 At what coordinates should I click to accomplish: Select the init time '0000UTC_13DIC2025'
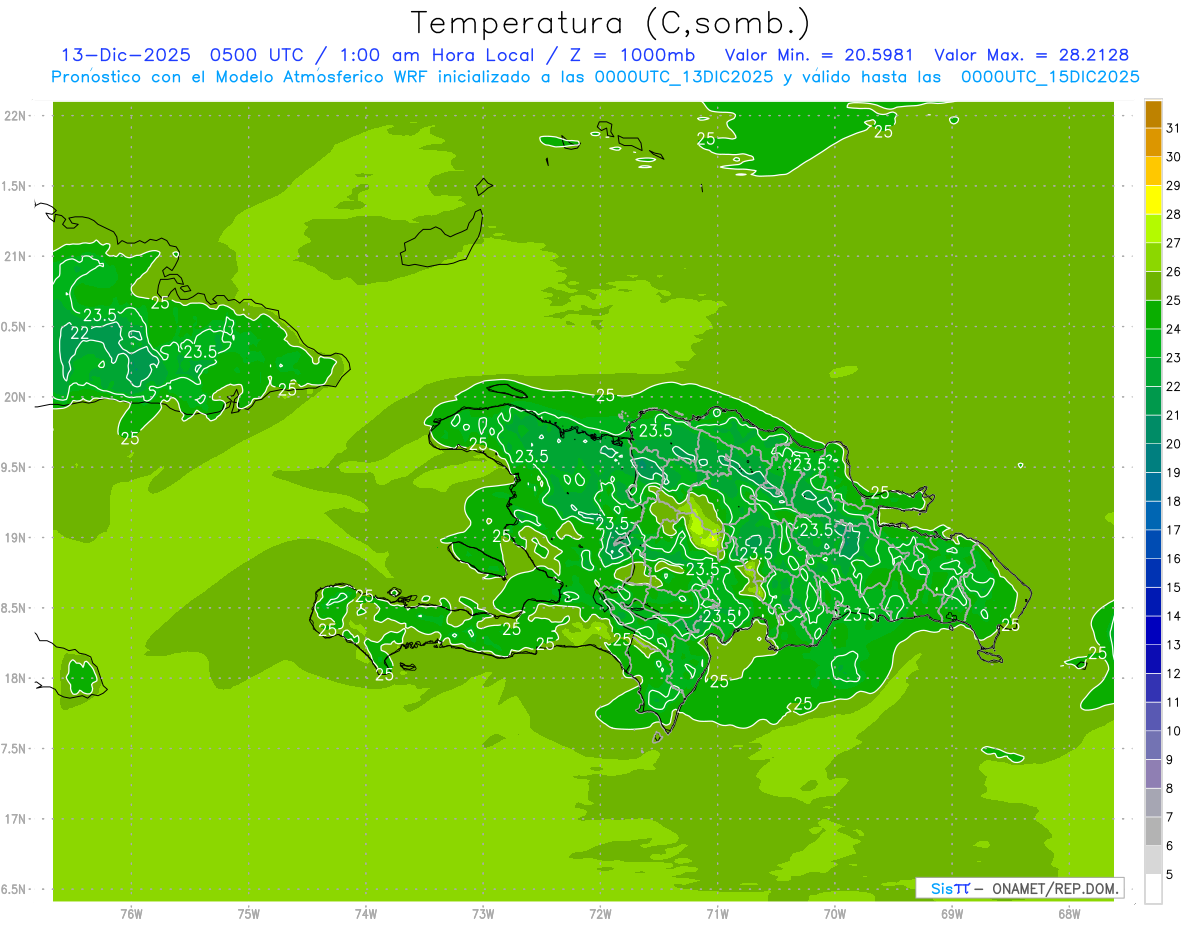coord(683,77)
